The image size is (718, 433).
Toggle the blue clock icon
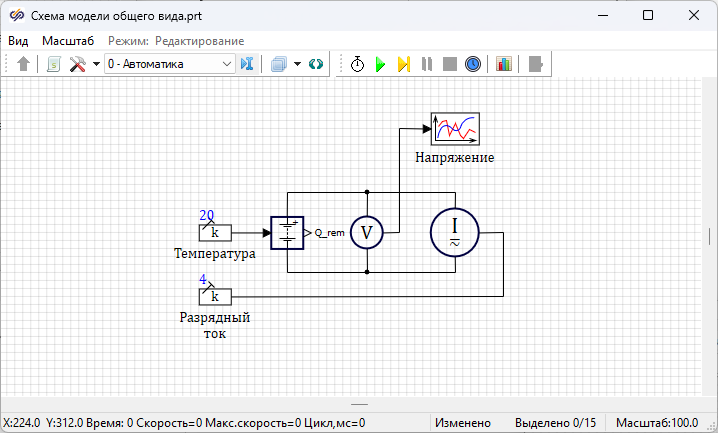pos(473,64)
